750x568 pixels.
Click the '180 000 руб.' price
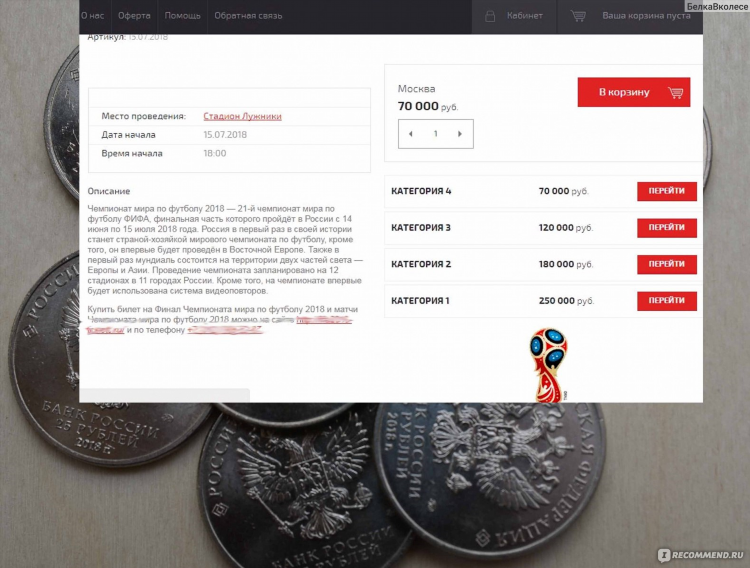coord(566,264)
